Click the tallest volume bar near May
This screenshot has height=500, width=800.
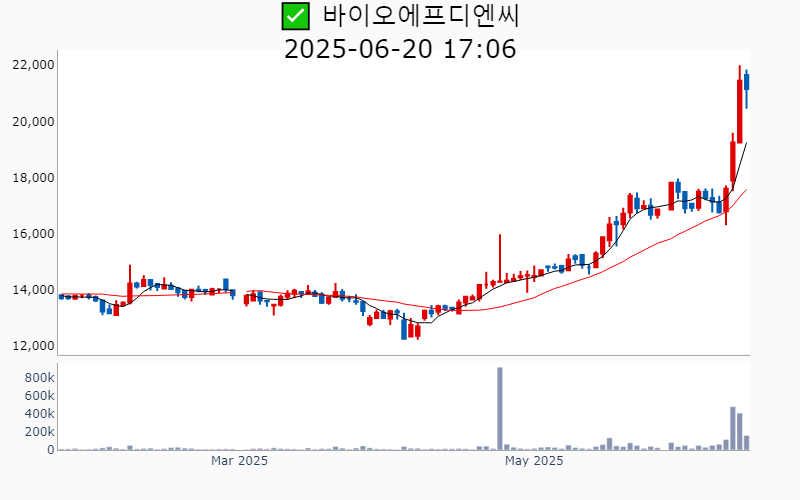500,409
